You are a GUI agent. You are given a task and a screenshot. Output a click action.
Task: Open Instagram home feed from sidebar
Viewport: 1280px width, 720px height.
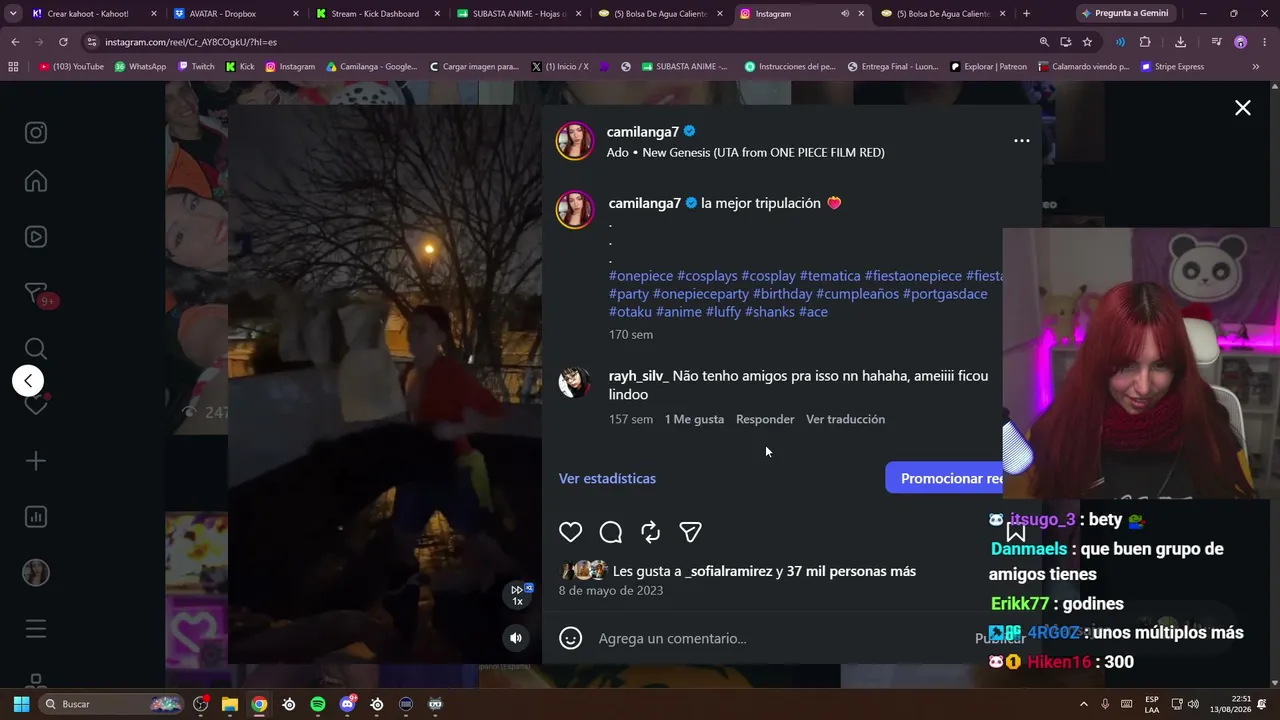pyautogui.click(x=36, y=181)
